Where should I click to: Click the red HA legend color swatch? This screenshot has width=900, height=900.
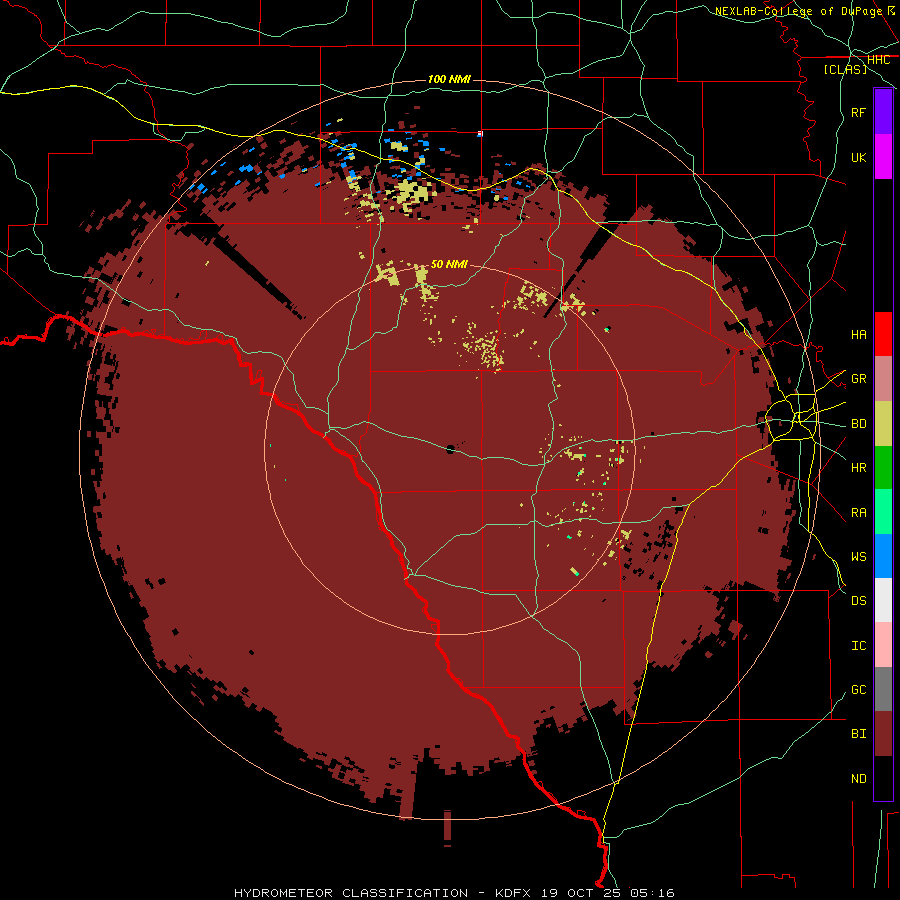[x=883, y=334]
